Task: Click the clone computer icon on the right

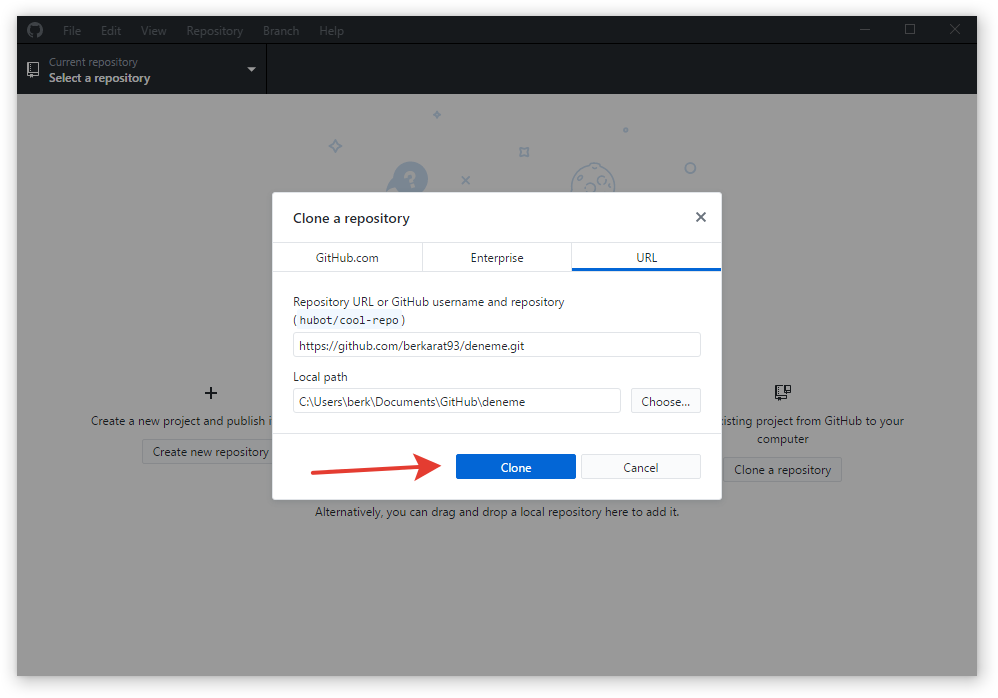Action: click(x=783, y=392)
